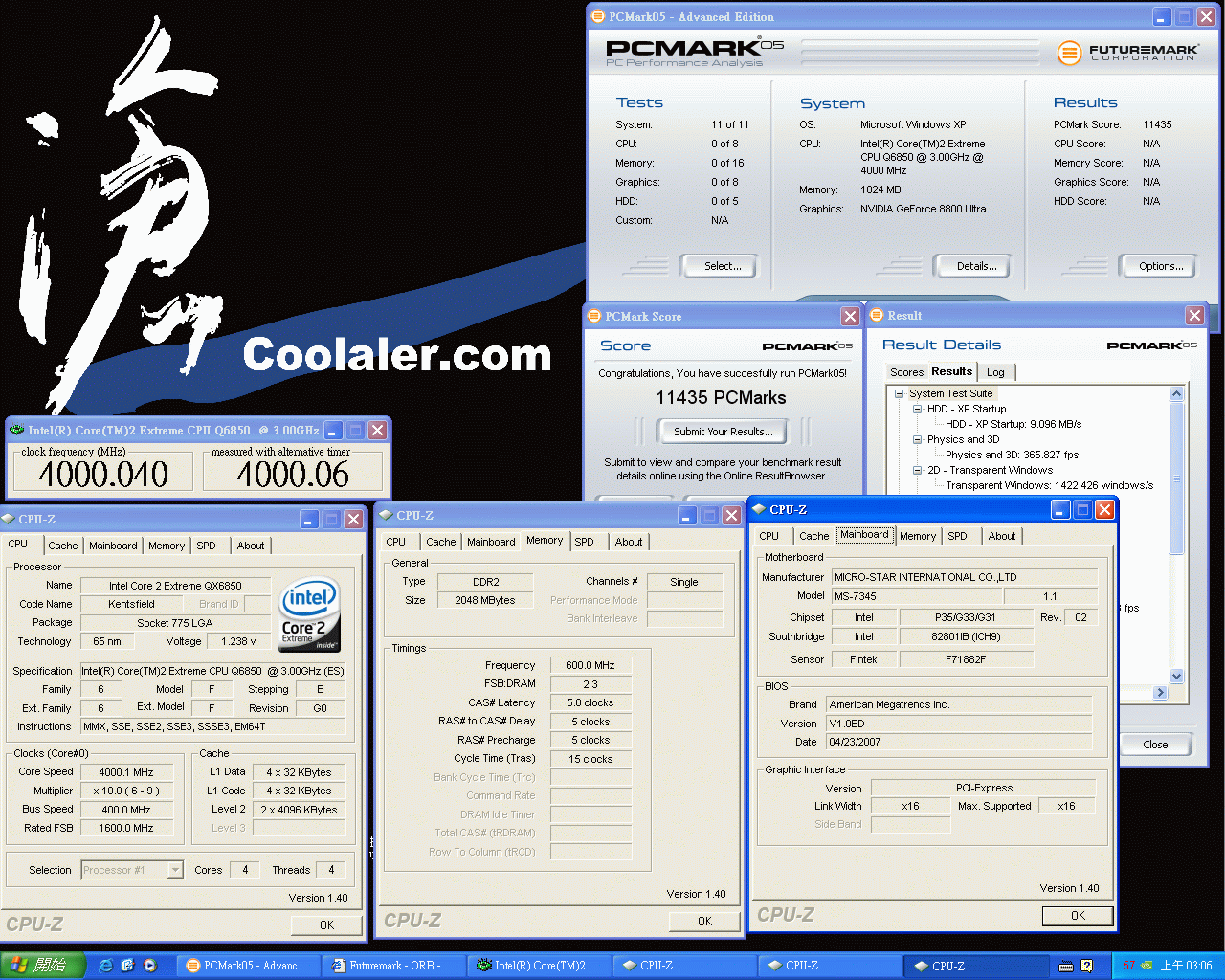Switch to Intel(R) Core(TM)2 taskbar button

[x=541, y=966]
